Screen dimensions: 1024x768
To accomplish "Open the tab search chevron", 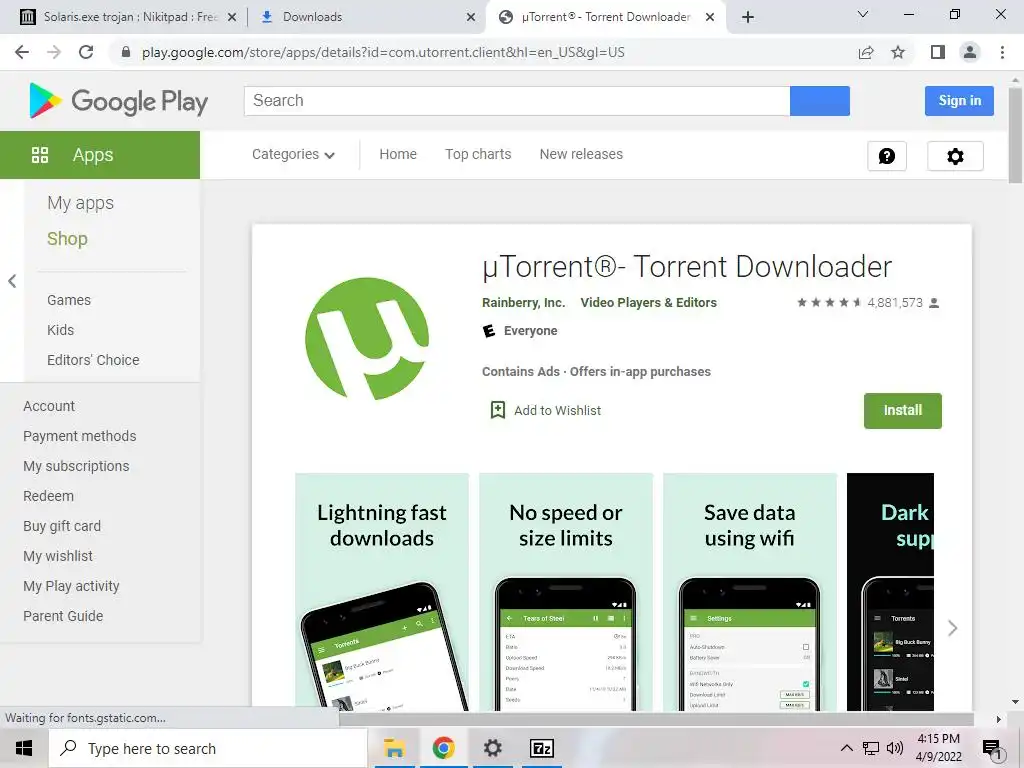I will [863, 14].
